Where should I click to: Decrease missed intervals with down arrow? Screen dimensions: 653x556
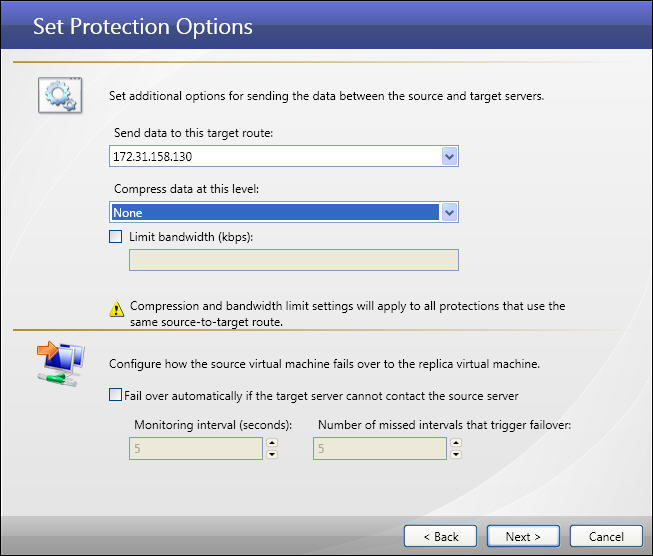coord(456,455)
